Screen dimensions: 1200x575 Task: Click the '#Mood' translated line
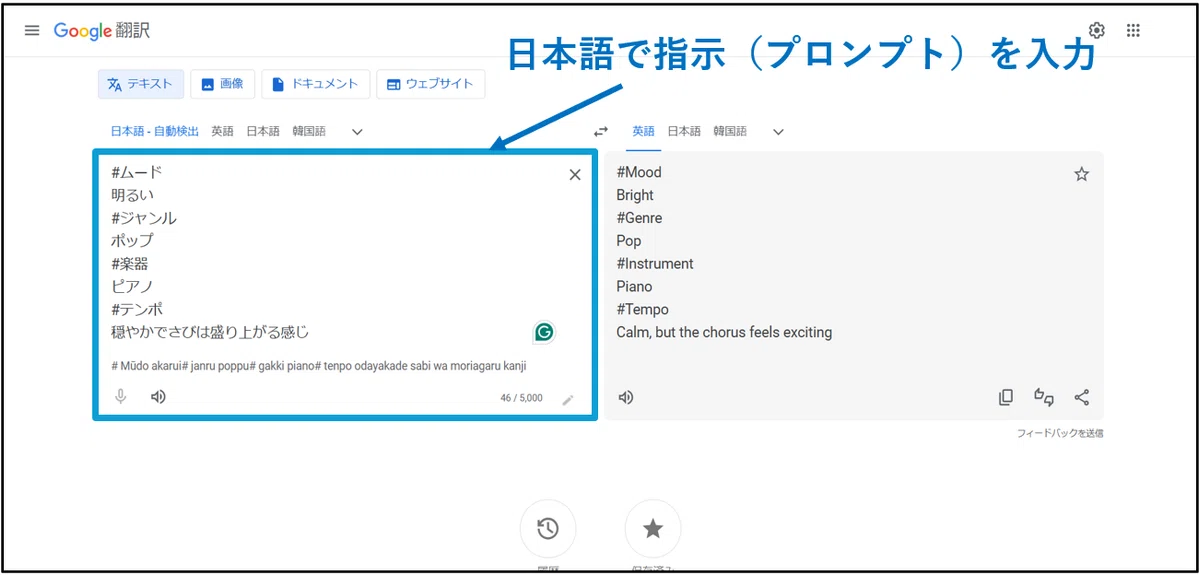(639, 172)
